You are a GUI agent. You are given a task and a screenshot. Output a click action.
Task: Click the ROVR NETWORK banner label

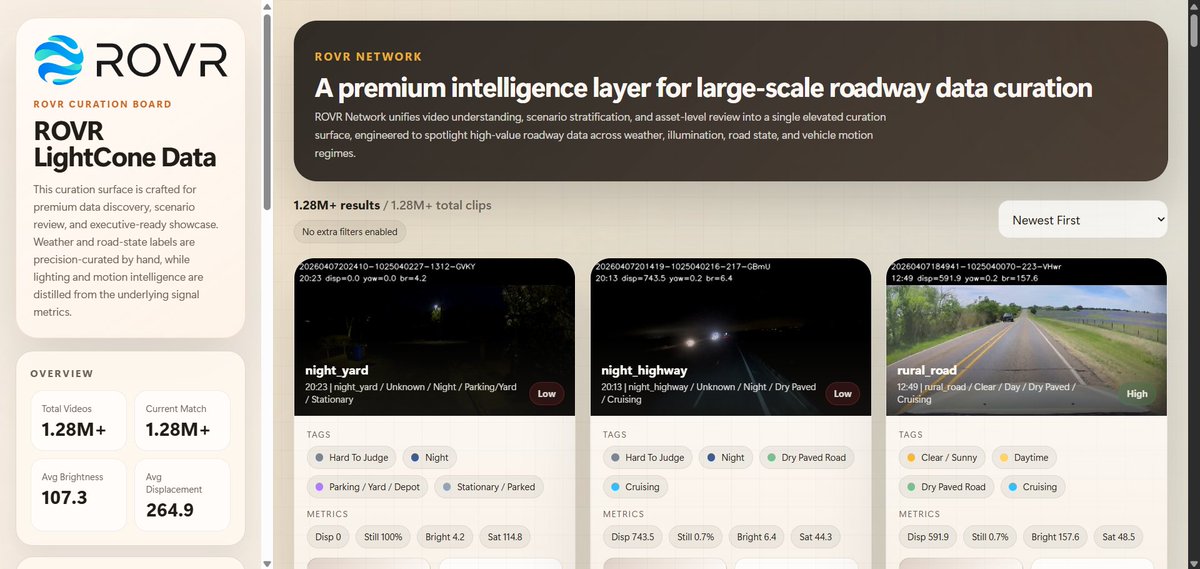pos(368,57)
